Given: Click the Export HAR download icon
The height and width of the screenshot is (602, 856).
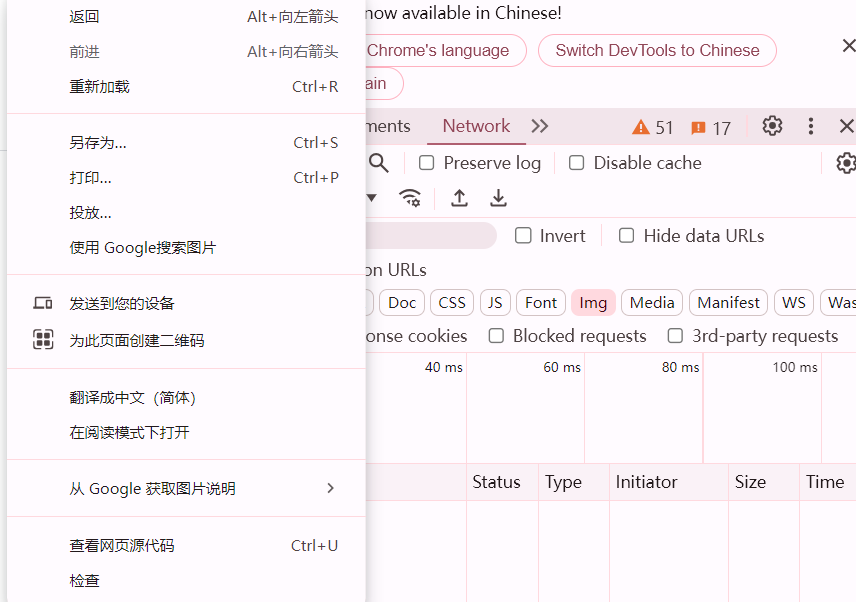Looking at the screenshot, I should click(x=498, y=198).
